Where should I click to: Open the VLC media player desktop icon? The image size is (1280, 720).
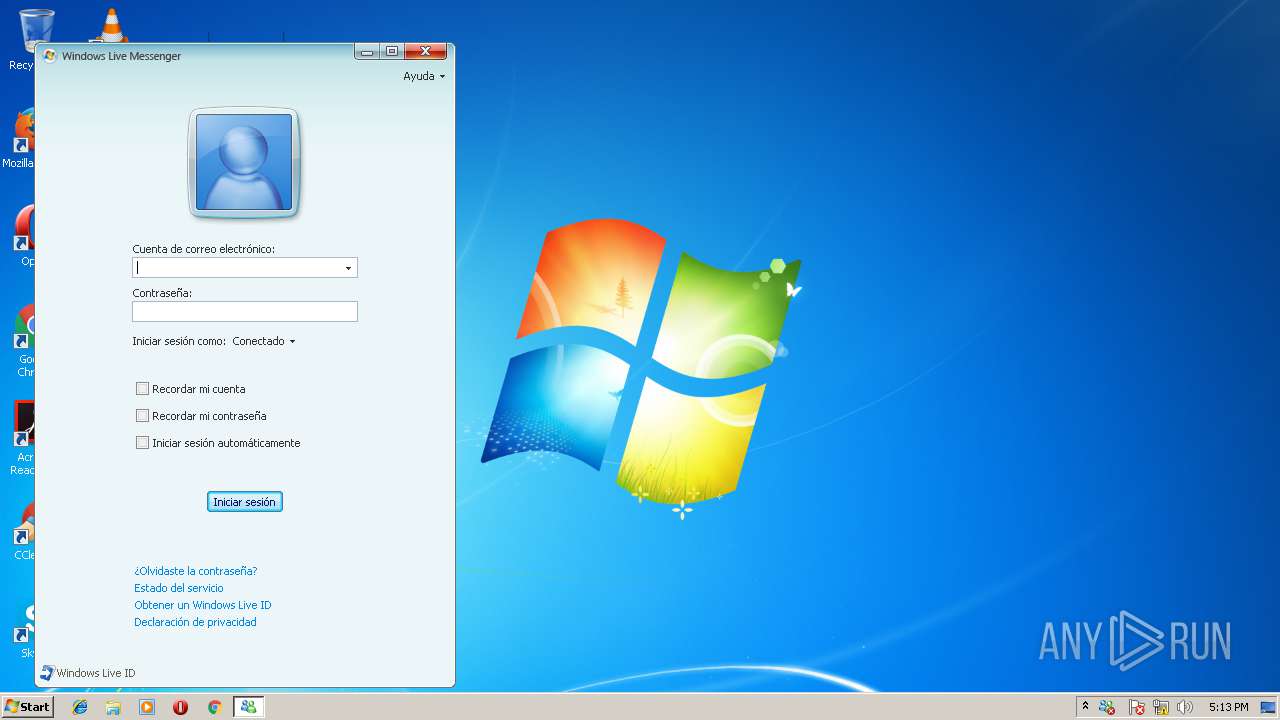[110, 26]
